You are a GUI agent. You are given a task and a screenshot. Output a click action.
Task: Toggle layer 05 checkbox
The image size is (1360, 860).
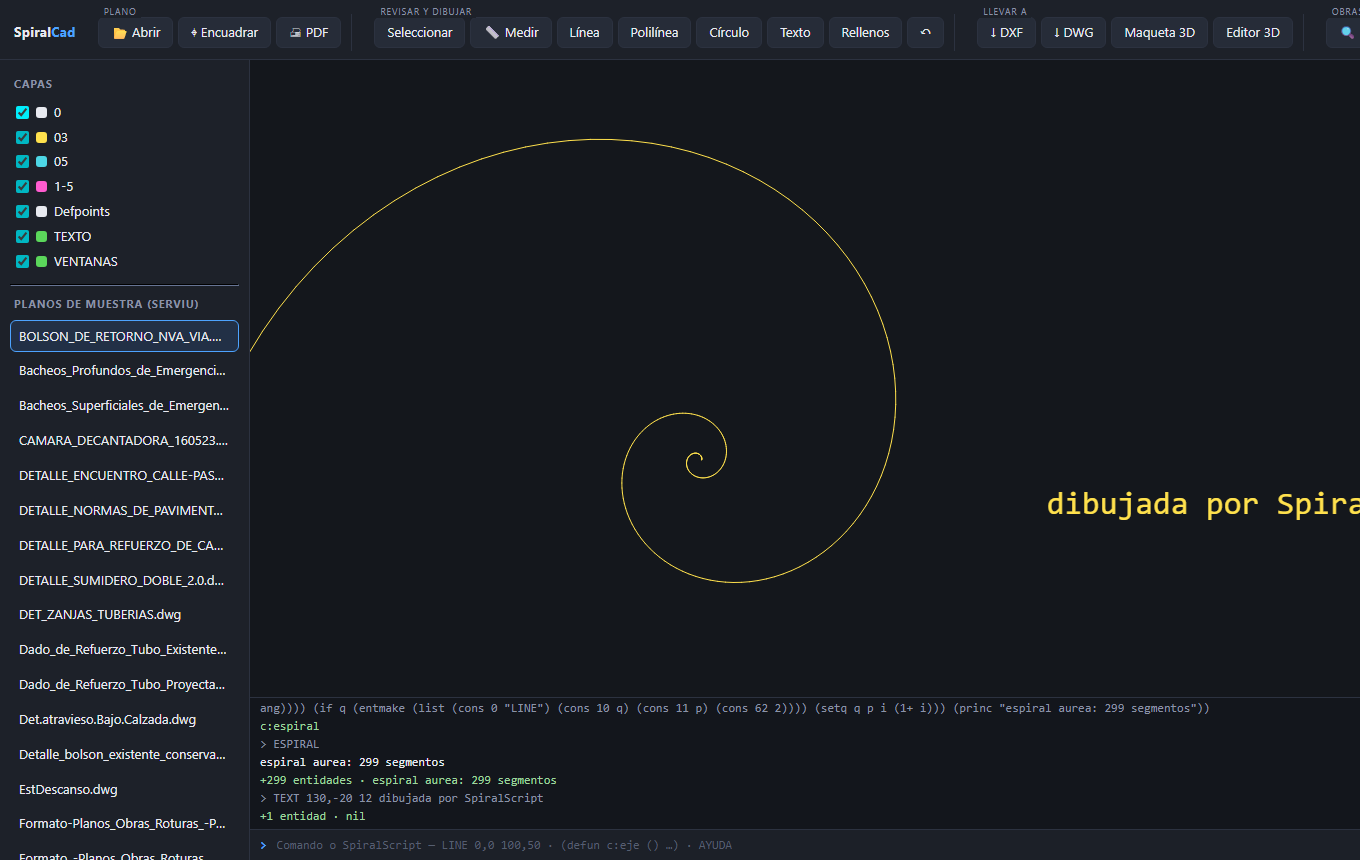pyautogui.click(x=22, y=162)
